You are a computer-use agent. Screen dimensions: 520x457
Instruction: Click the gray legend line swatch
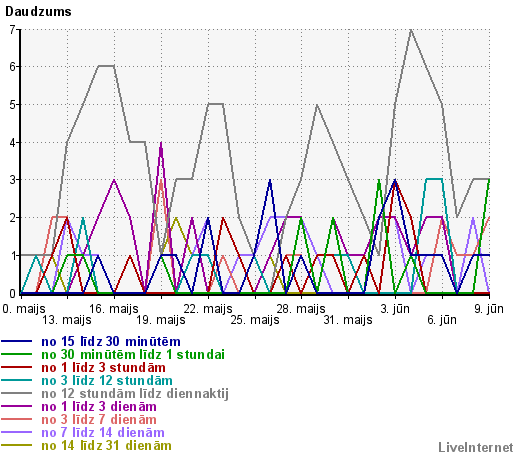tap(17, 394)
